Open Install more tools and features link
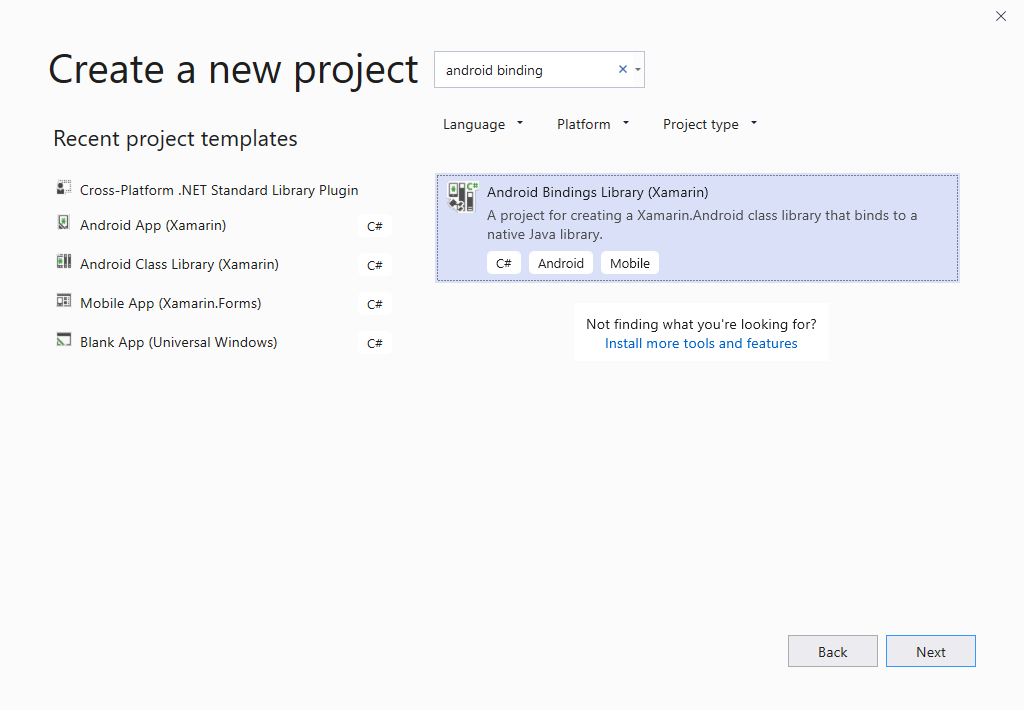Image resolution: width=1024 pixels, height=710 pixels. tap(701, 343)
